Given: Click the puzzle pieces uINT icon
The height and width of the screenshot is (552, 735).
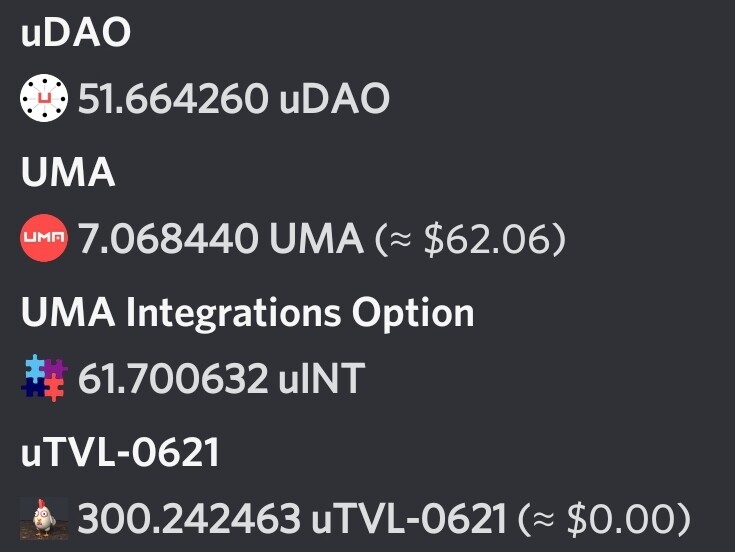Looking at the screenshot, I should click(x=44, y=378).
